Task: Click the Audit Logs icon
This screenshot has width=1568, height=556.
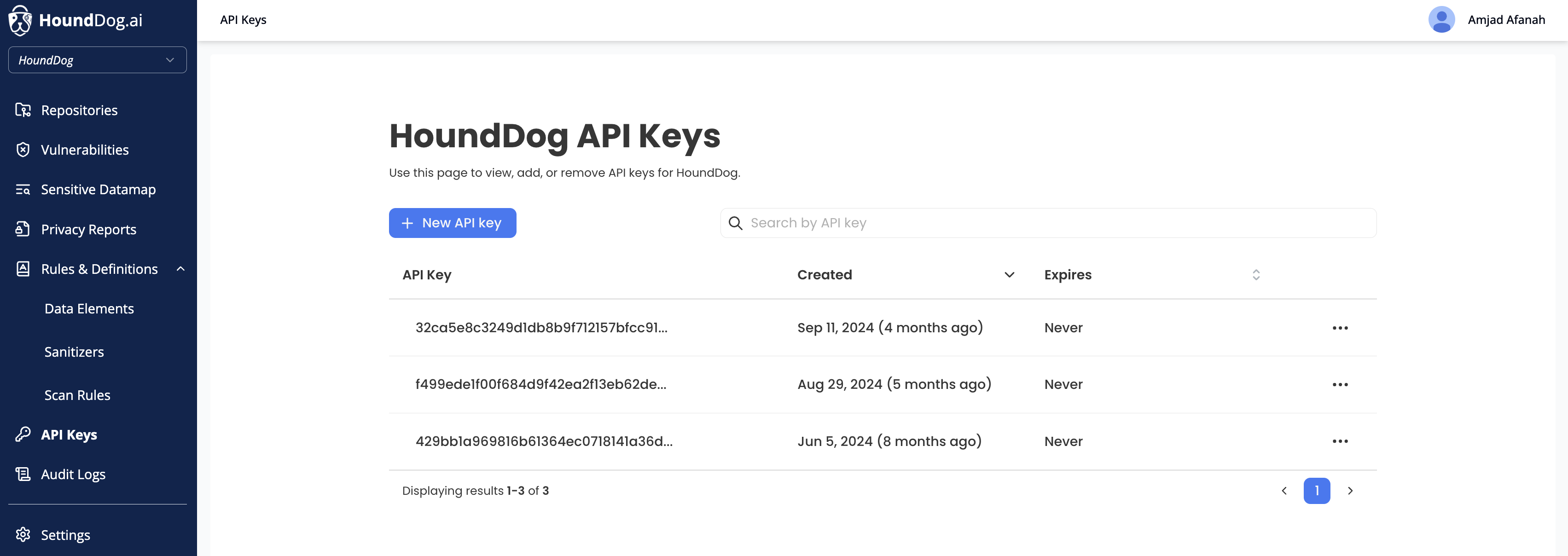Action: (23, 474)
